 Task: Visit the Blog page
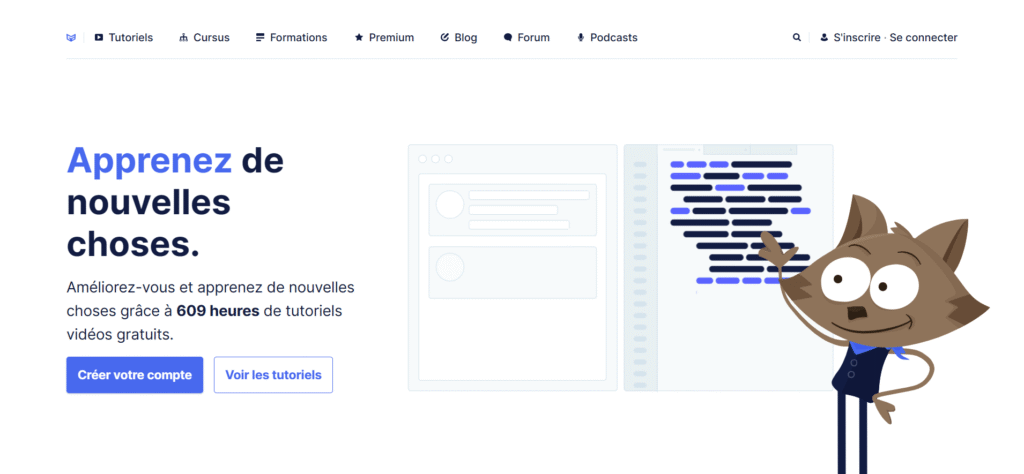coord(466,38)
